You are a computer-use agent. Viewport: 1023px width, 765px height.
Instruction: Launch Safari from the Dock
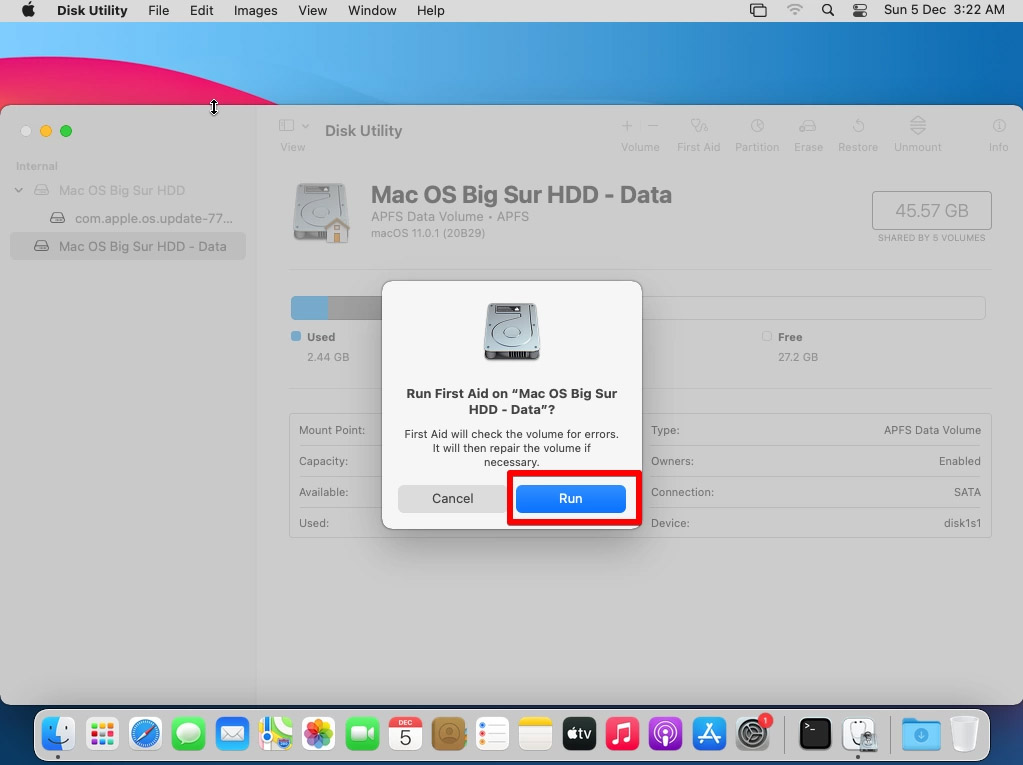click(145, 734)
